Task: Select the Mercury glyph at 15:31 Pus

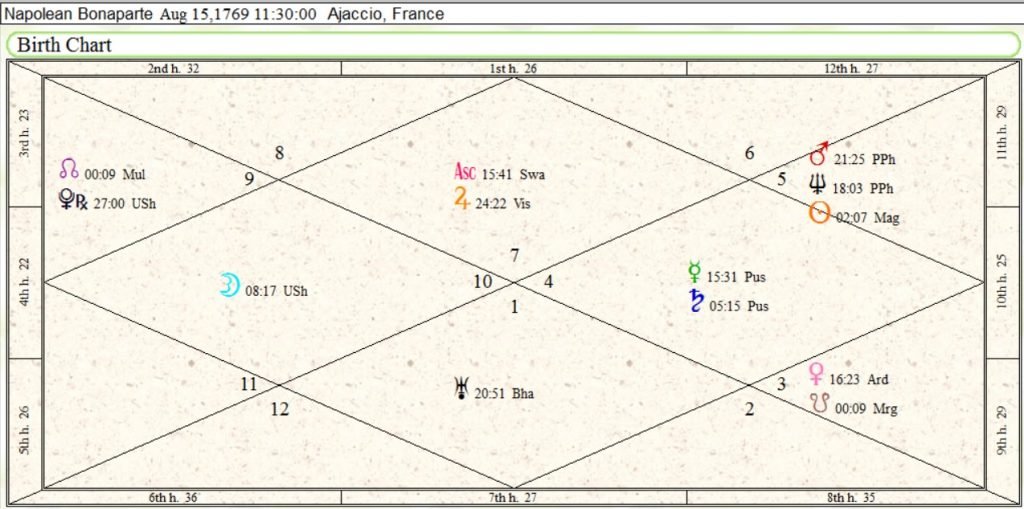Action: [x=694, y=272]
